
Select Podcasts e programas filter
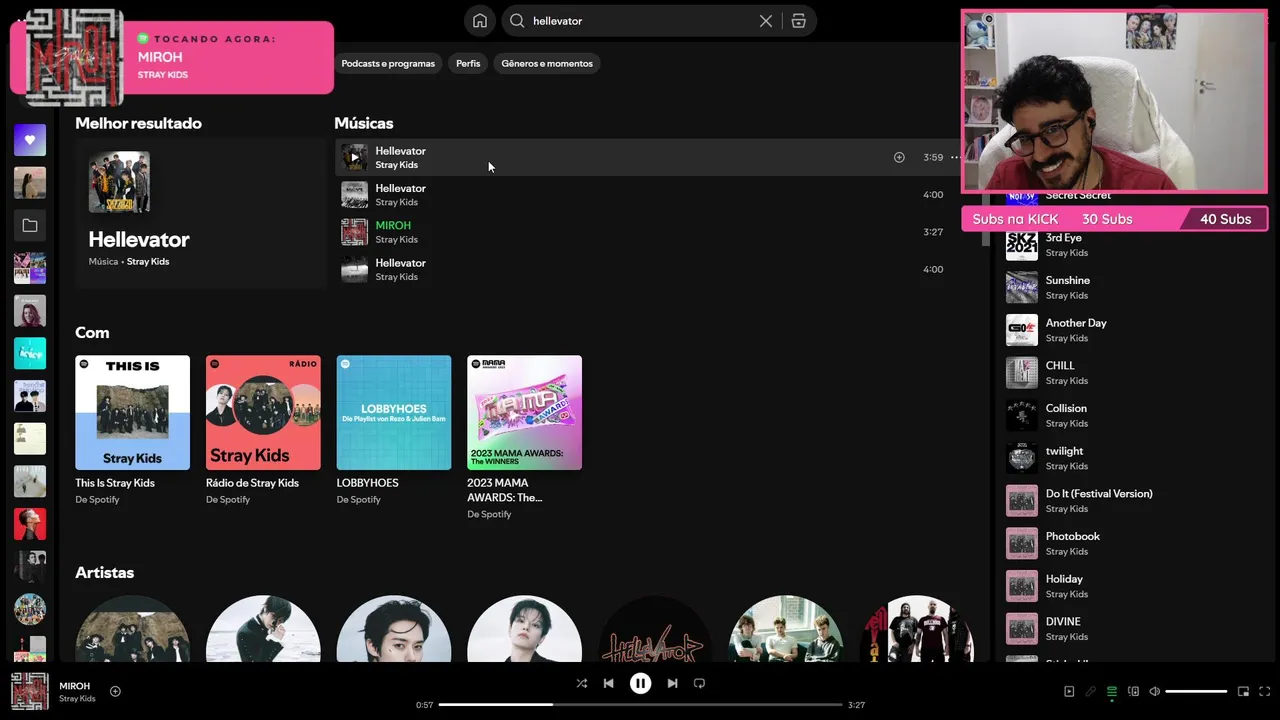pos(388,63)
